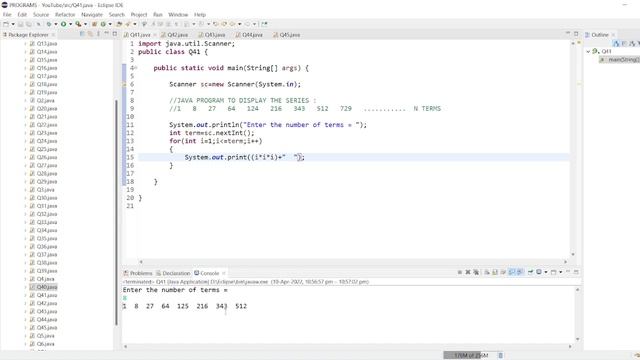This screenshot has height=360, width=640.
Task: Toggle Word Wrap in Console toolbar
Action: [503, 272]
